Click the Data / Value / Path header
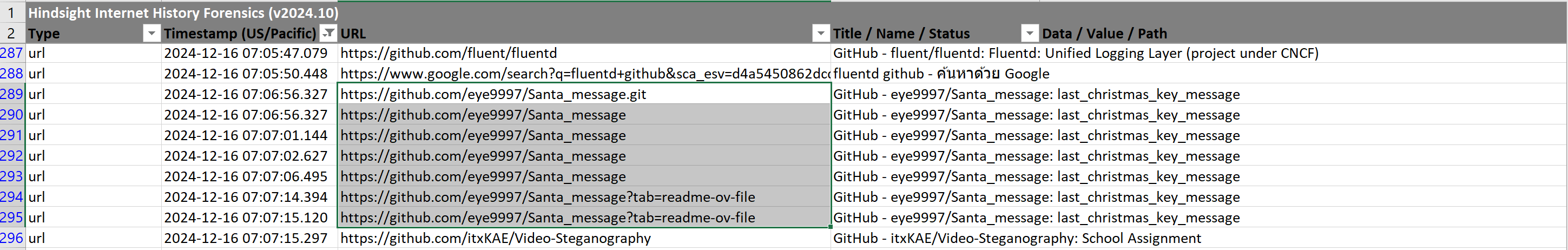The image size is (1568, 250). [x=1104, y=34]
